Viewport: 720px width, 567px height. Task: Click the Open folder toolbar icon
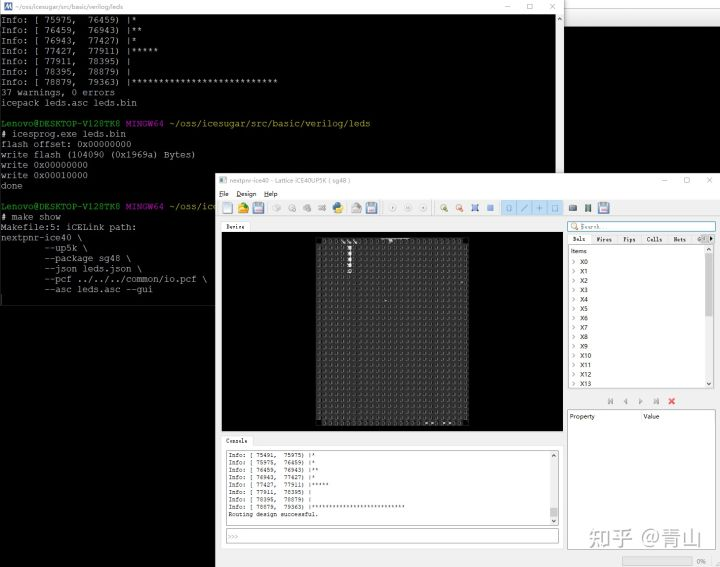pyautogui.click(x=242, y=208)
